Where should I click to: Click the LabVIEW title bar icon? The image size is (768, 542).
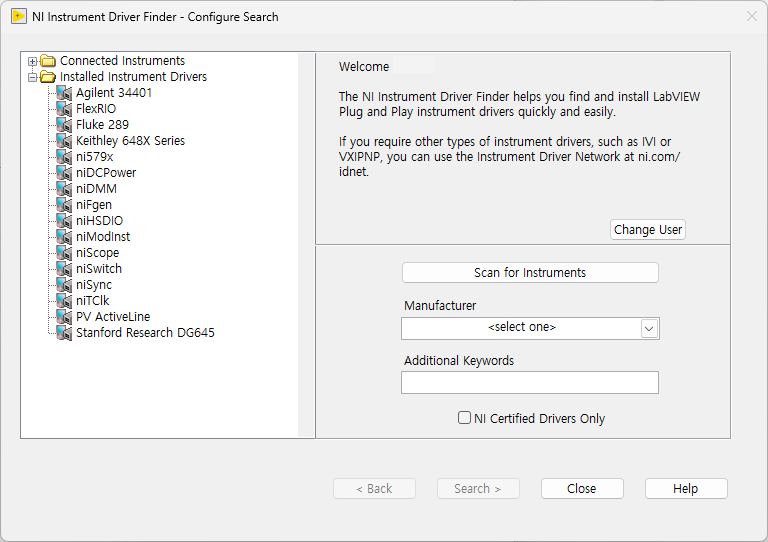tap(19, 17)
